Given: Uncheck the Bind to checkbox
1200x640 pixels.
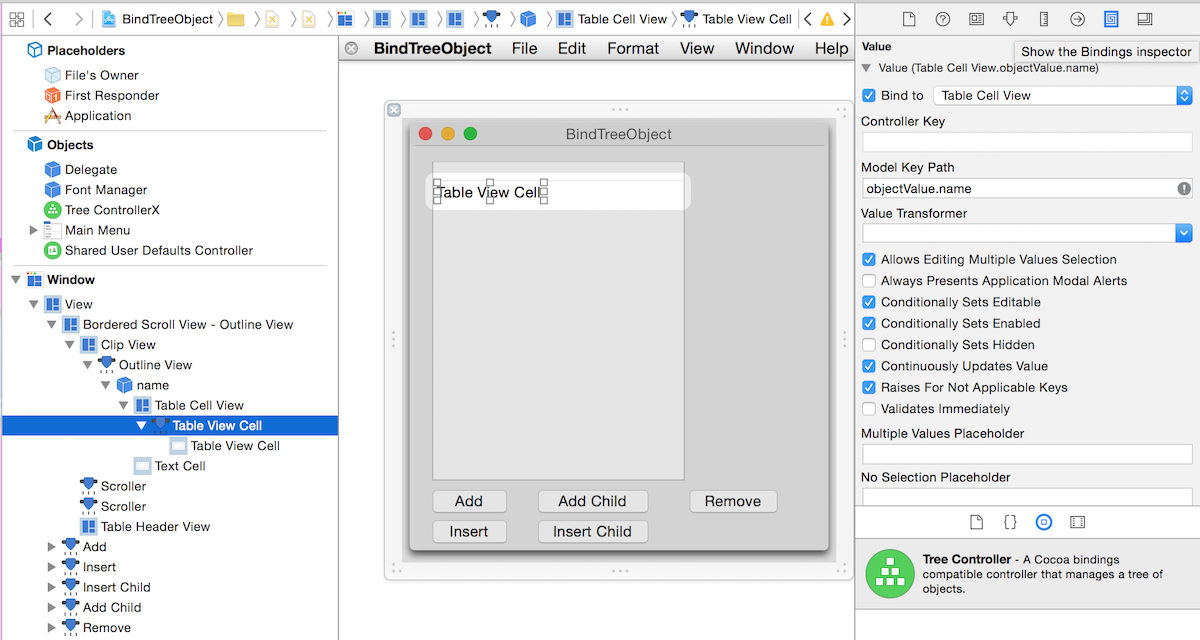Looking at the screenshot, I should 869,95.
